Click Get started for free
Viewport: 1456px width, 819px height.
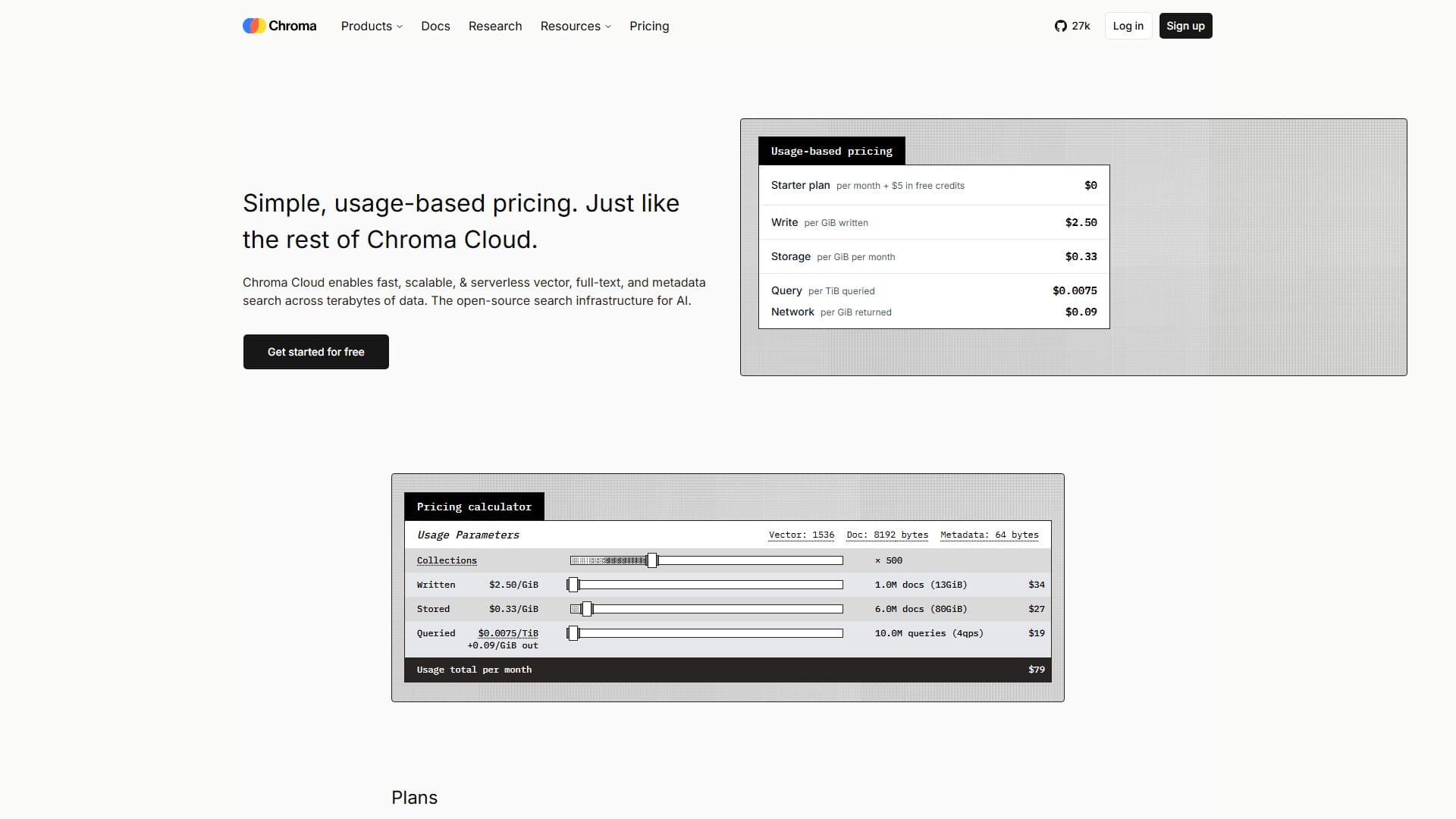pos(316,352)
